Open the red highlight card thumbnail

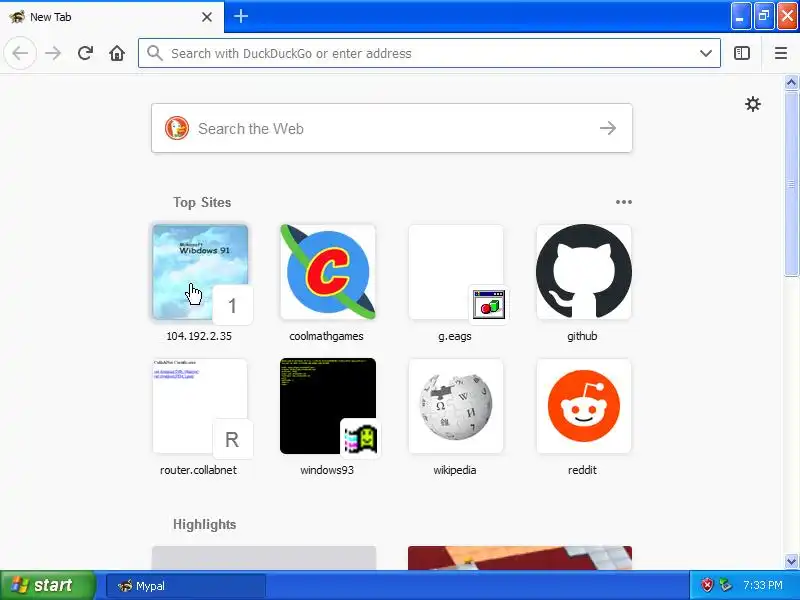(520, 558)
